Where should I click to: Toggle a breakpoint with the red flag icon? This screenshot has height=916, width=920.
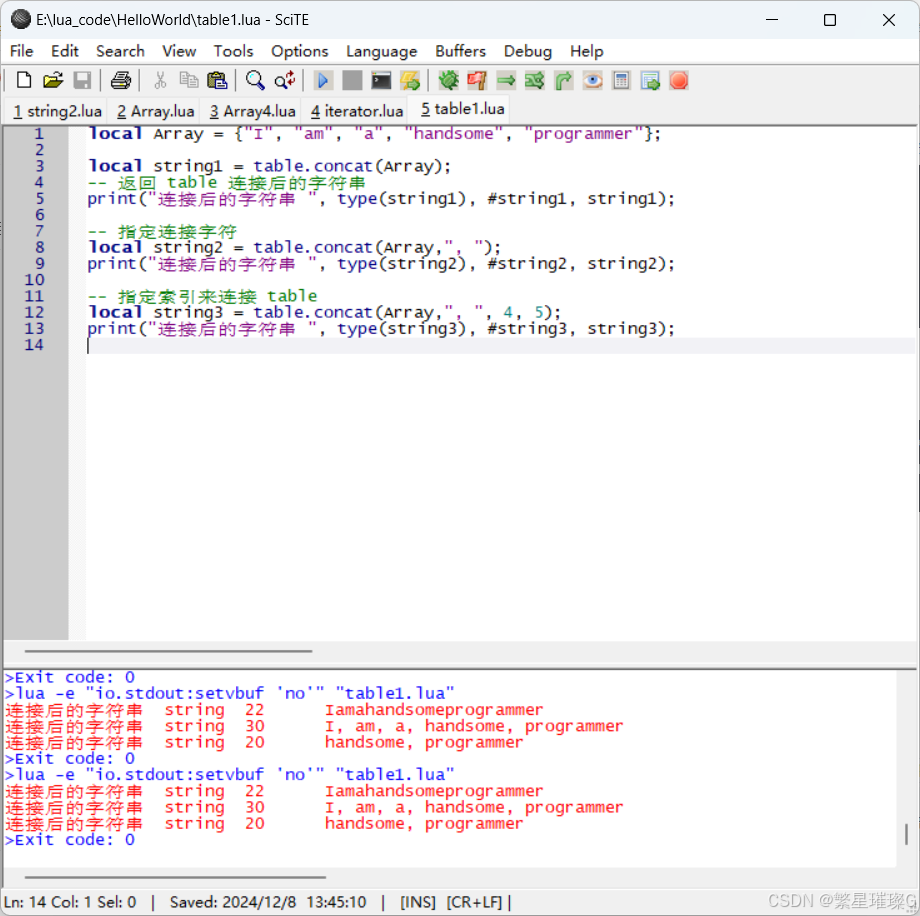[x=476, y=80]
